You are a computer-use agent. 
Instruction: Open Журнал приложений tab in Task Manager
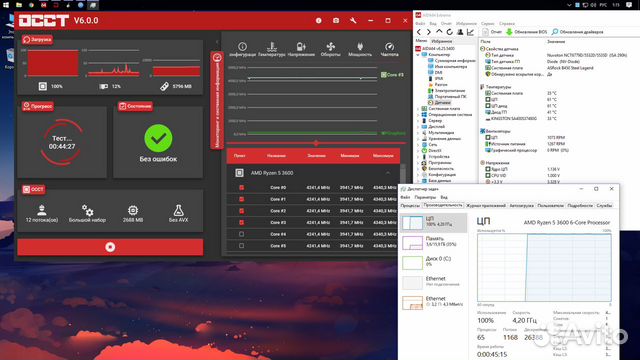(x=486, y=206)
